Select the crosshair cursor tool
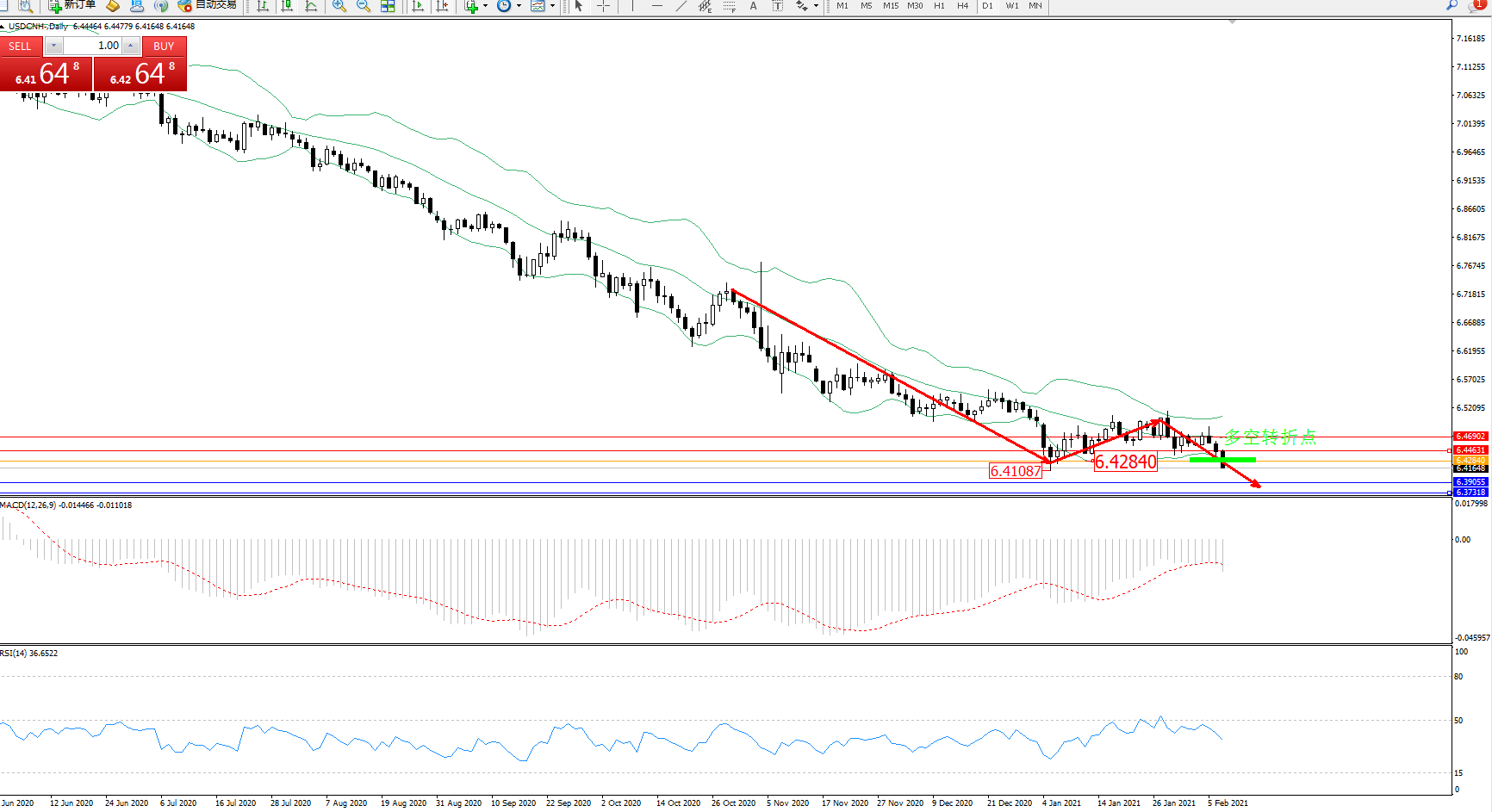Screen dimensions: 1492x812 (x=603, y=6)
